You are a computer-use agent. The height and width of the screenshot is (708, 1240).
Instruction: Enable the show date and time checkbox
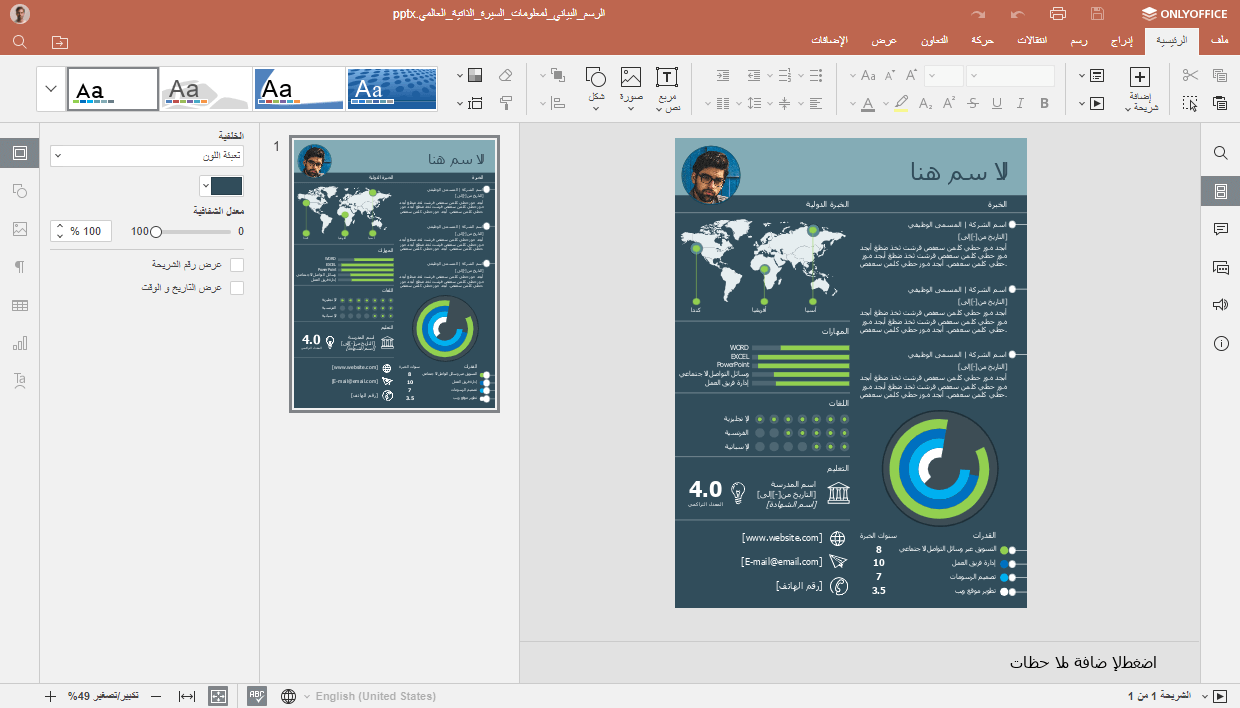236,287
